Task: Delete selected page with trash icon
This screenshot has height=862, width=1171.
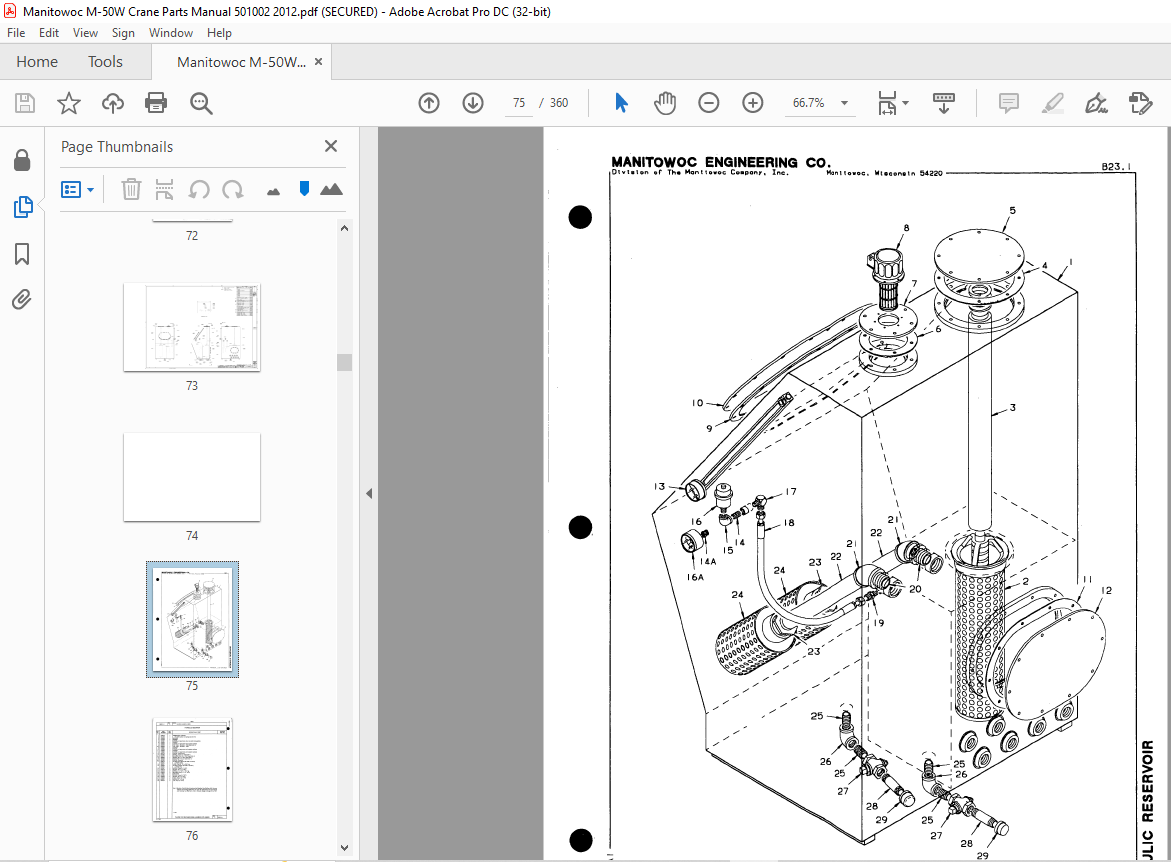Action: tap(131, 190)
